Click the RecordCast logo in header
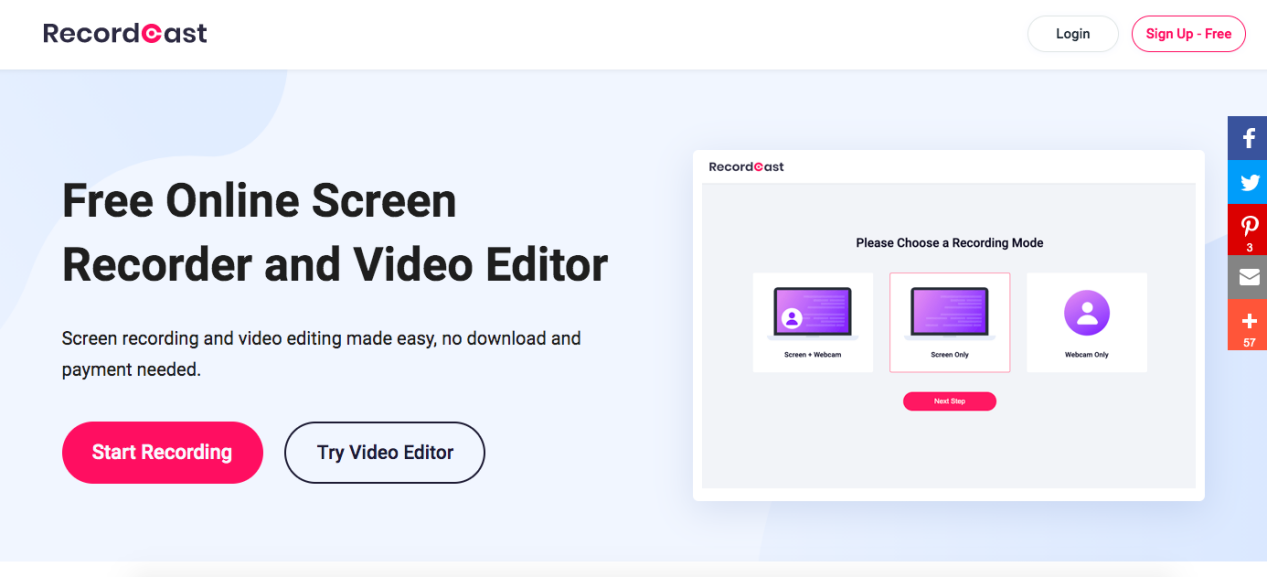Image resolution: width=1267 pixels, height=577 pixels. click(x=125, y=33)
